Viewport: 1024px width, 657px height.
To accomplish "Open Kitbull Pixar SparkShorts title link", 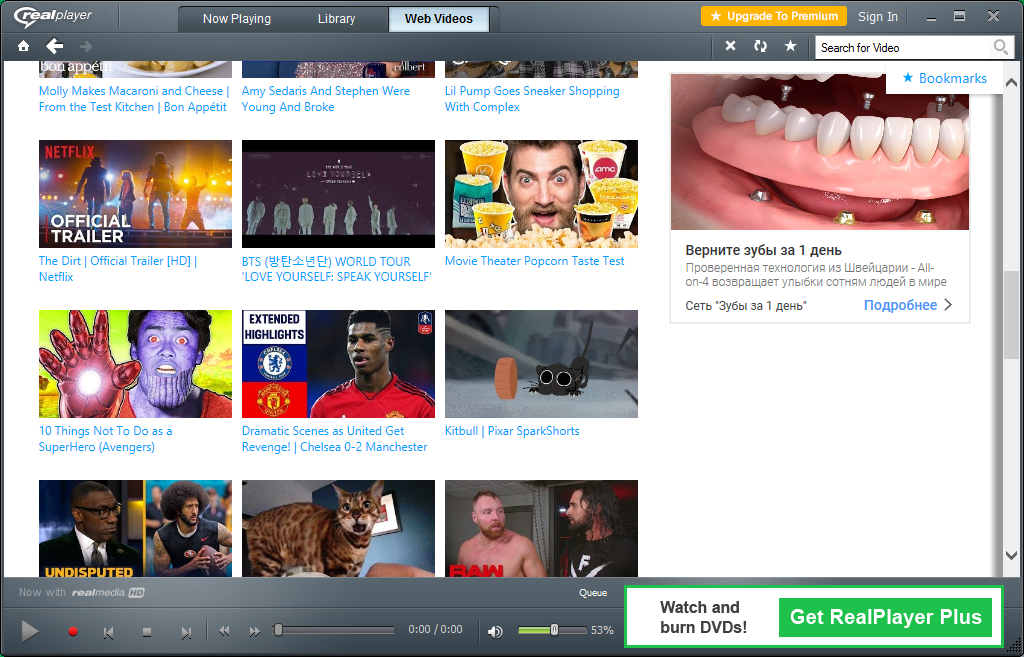I will pyautogui.click(x=512, y=431).
